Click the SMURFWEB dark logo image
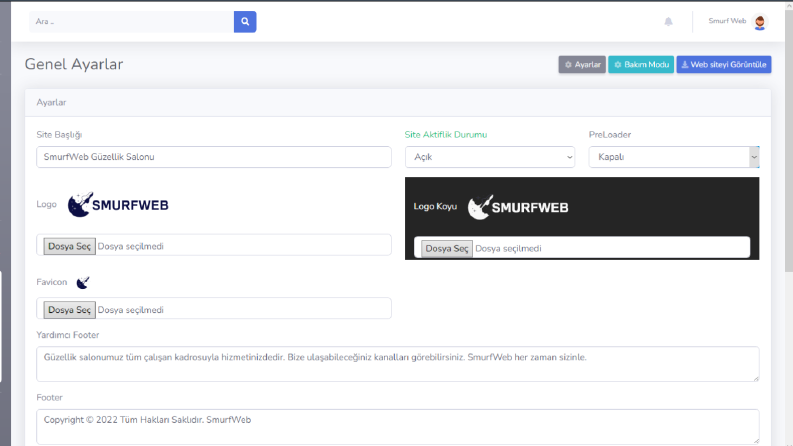The width and height of the screenshot is (793, 446). (x=518, y=207)
